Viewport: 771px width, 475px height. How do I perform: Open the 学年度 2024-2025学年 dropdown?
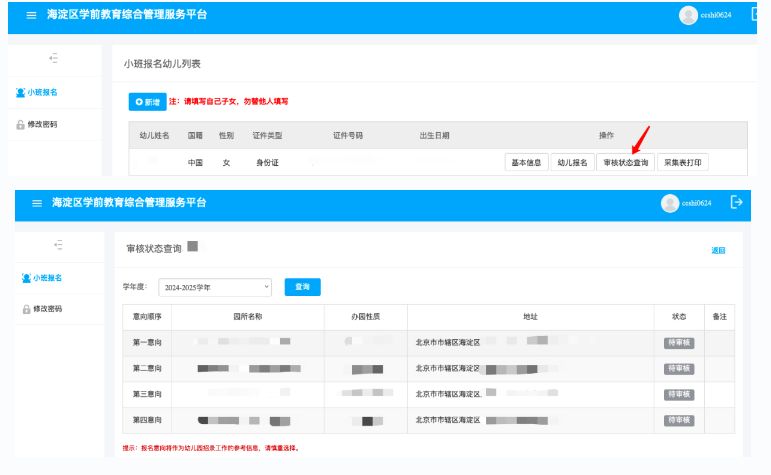215,287
